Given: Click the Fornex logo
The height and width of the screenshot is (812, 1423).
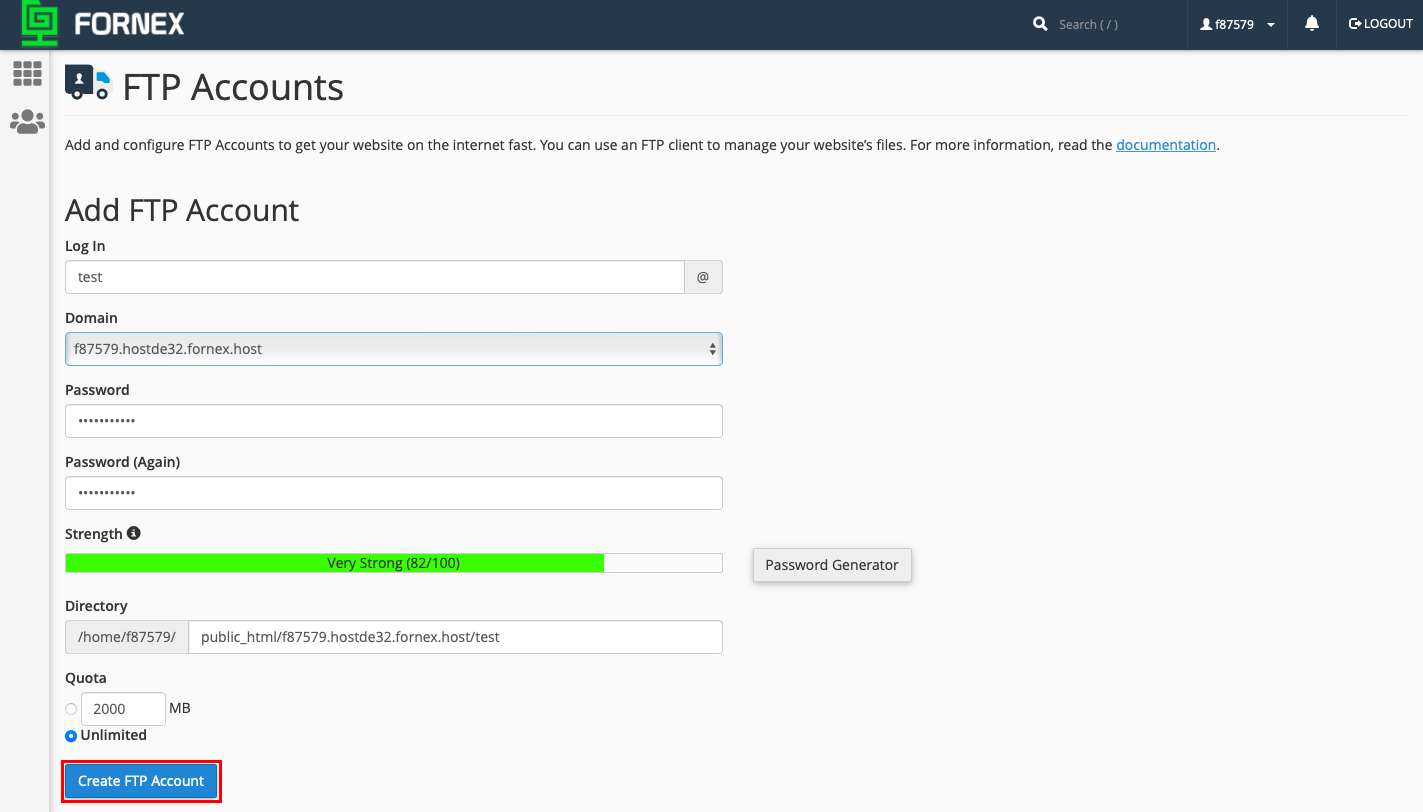Looking at the screenshot, I should [103, 24].
